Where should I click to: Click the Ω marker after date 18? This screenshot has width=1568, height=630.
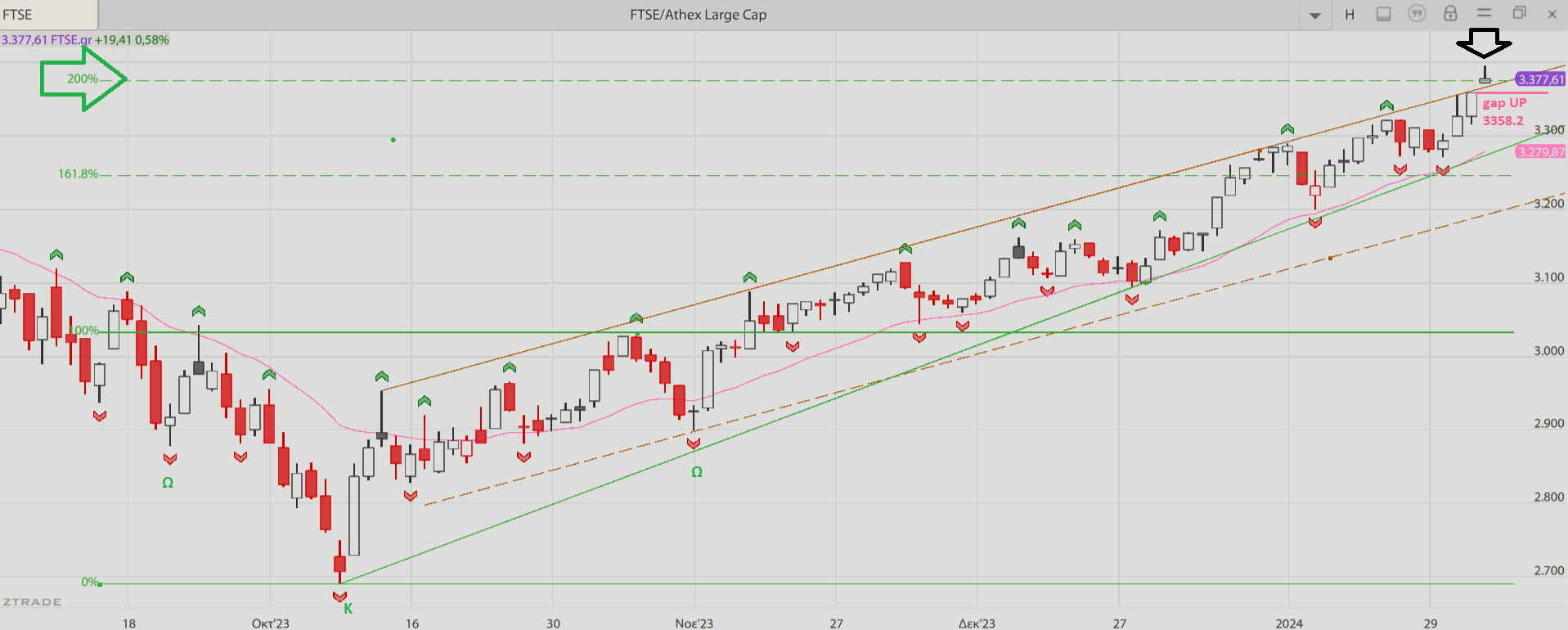point(168,483)
